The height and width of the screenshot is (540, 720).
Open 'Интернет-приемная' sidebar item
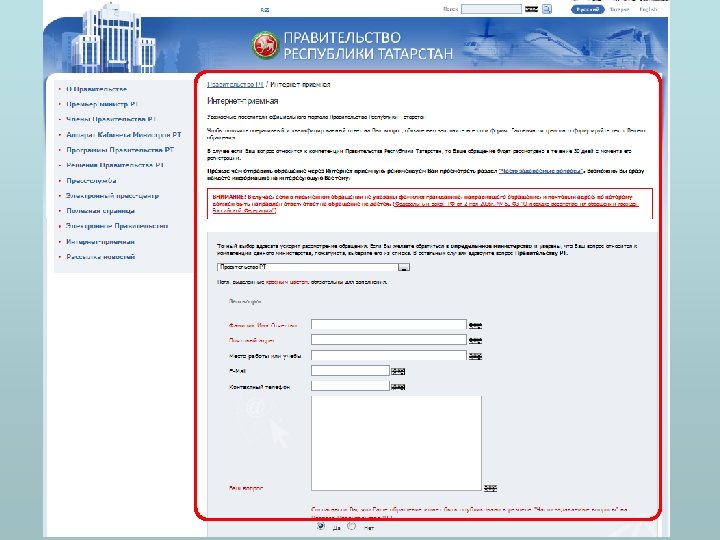click(101, 242)
